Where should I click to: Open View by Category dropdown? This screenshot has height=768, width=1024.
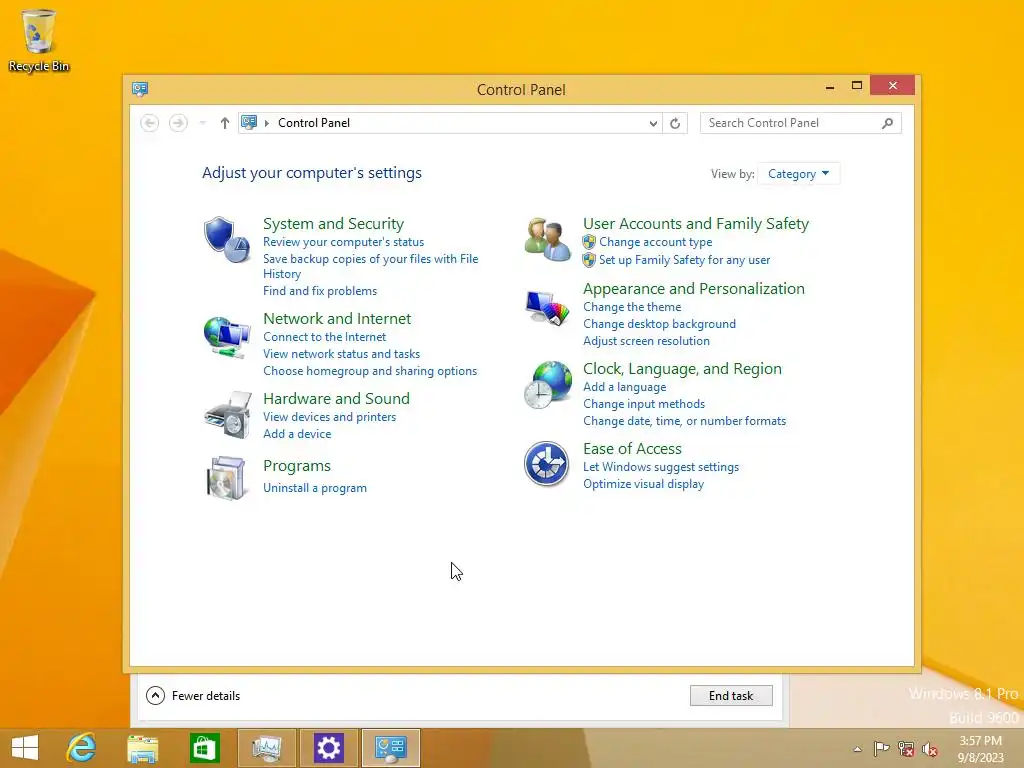pyautogui.click(x=799, y=174)
